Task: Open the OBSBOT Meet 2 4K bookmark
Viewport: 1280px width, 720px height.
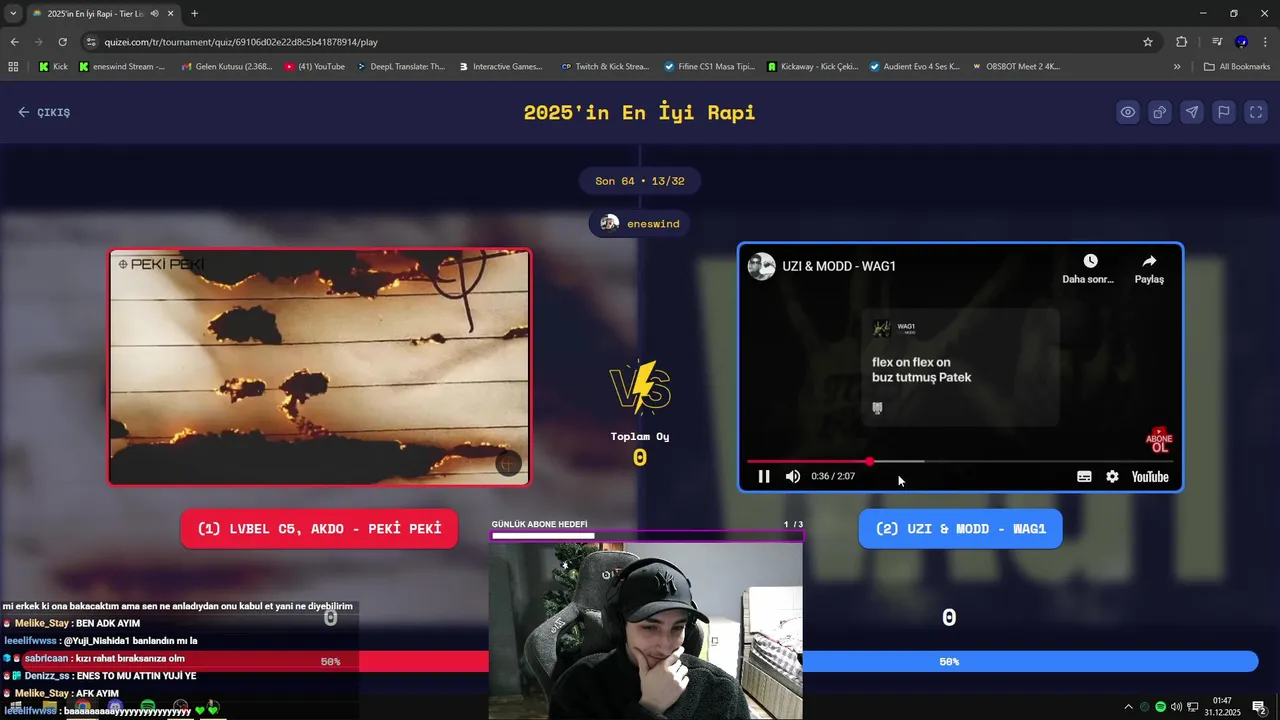Action: (x=1016, y=67)
